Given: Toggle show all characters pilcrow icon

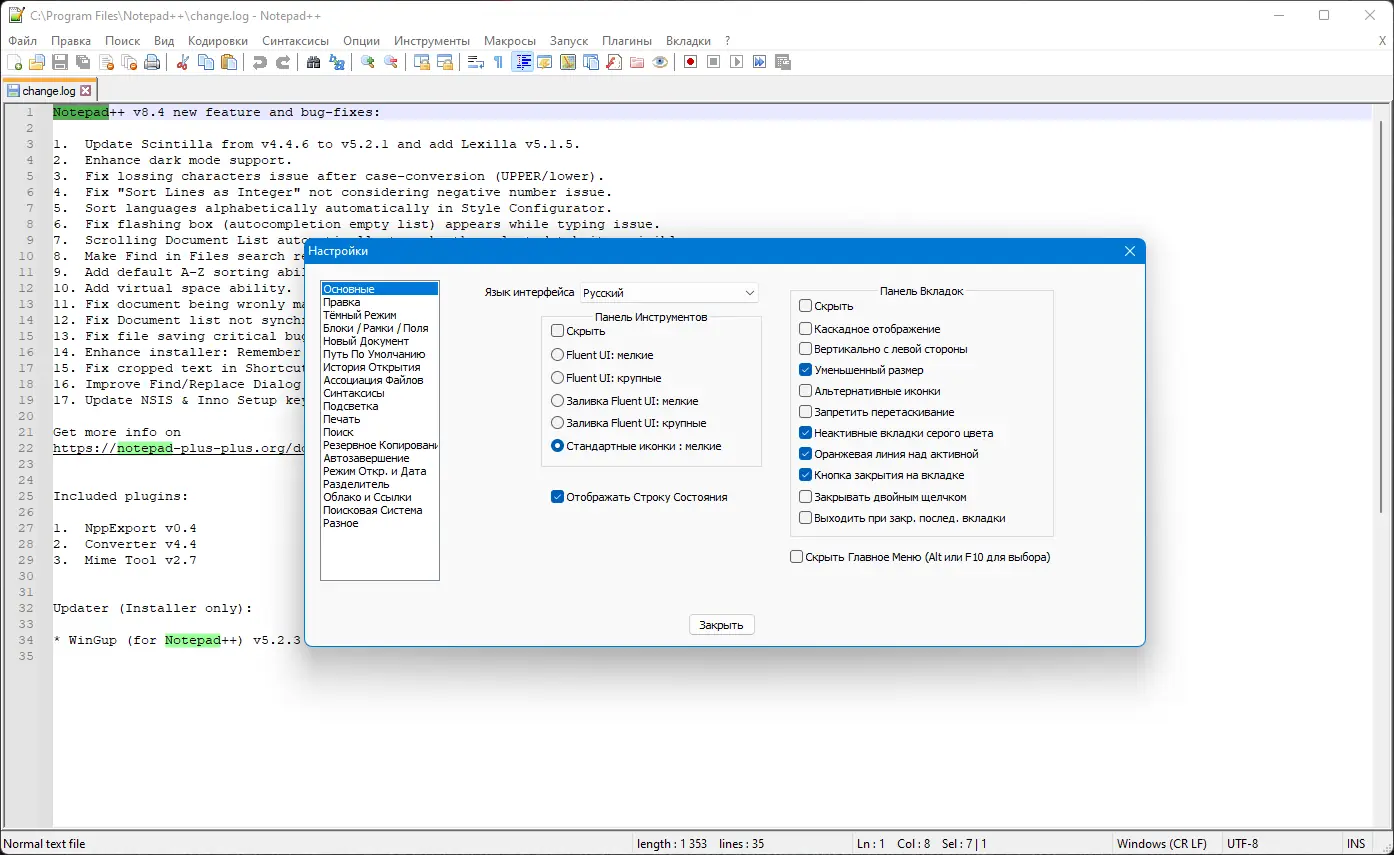Looking at the screenshot, I should point(498,62).
